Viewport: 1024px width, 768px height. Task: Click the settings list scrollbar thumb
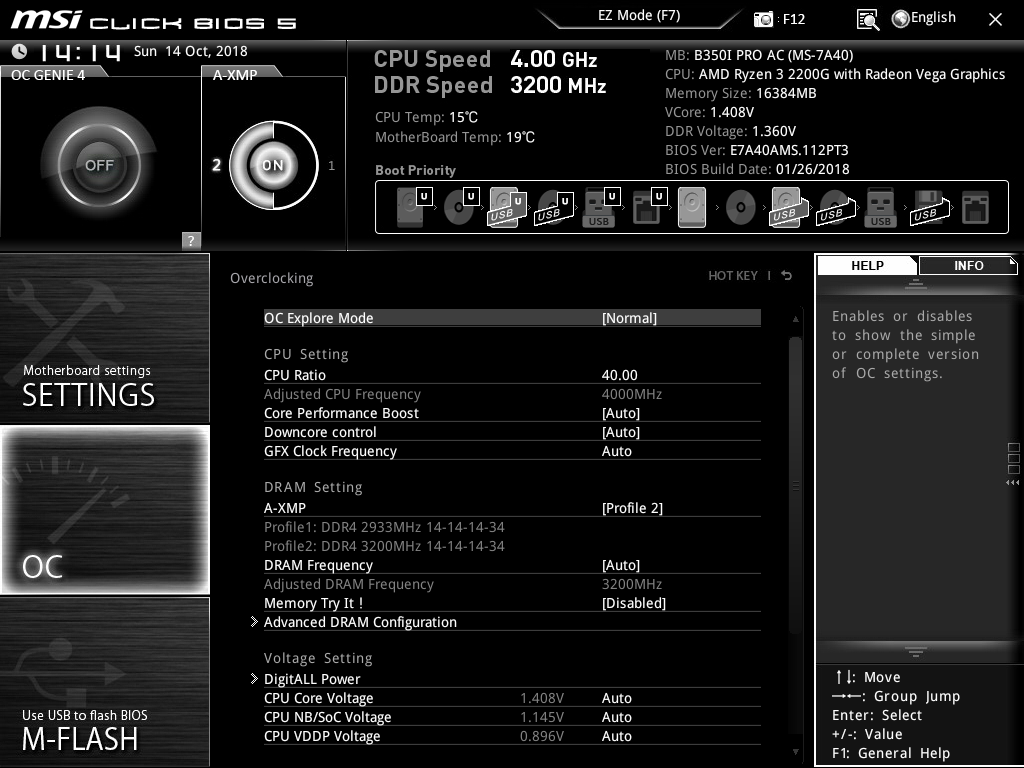coord(795,485)
